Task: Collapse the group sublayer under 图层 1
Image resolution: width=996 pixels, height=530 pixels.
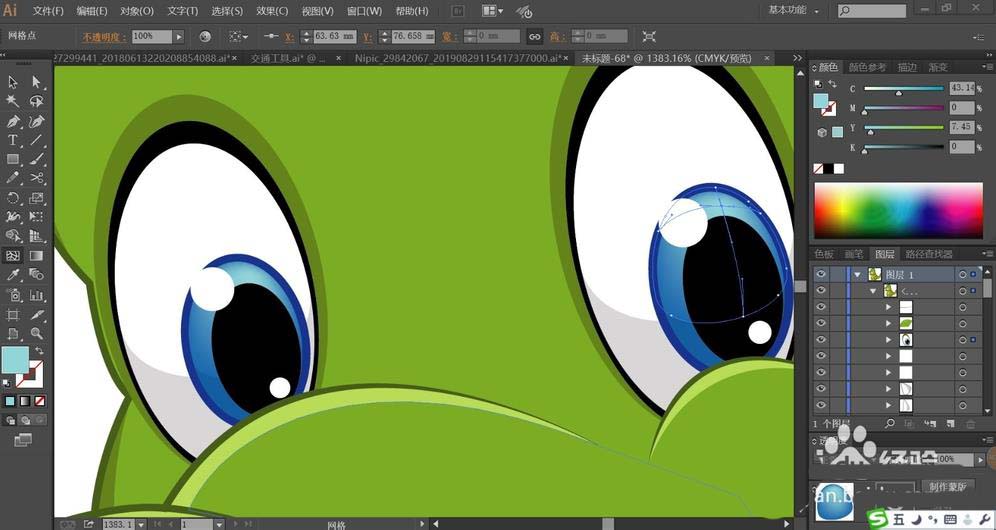Action: click(x=875, y=291)
